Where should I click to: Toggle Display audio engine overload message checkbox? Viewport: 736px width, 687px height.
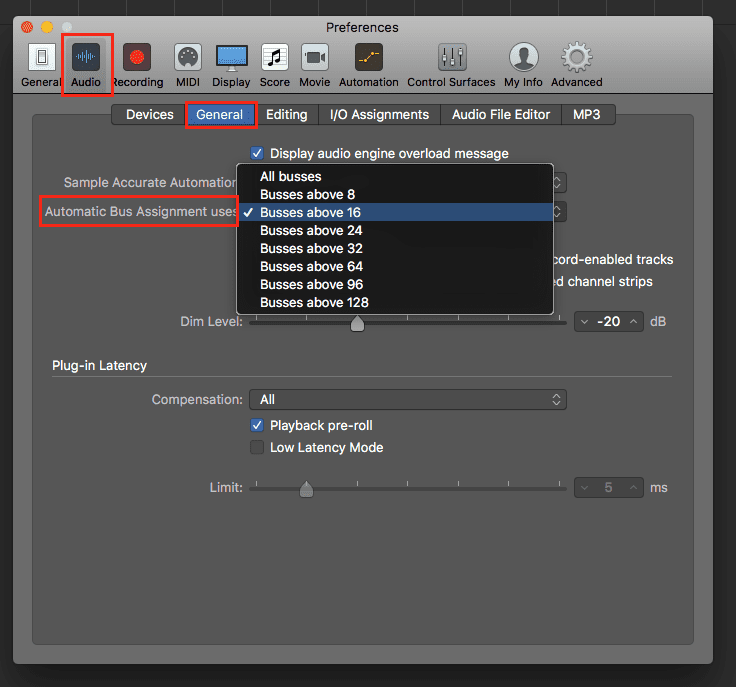click(257, 153)
